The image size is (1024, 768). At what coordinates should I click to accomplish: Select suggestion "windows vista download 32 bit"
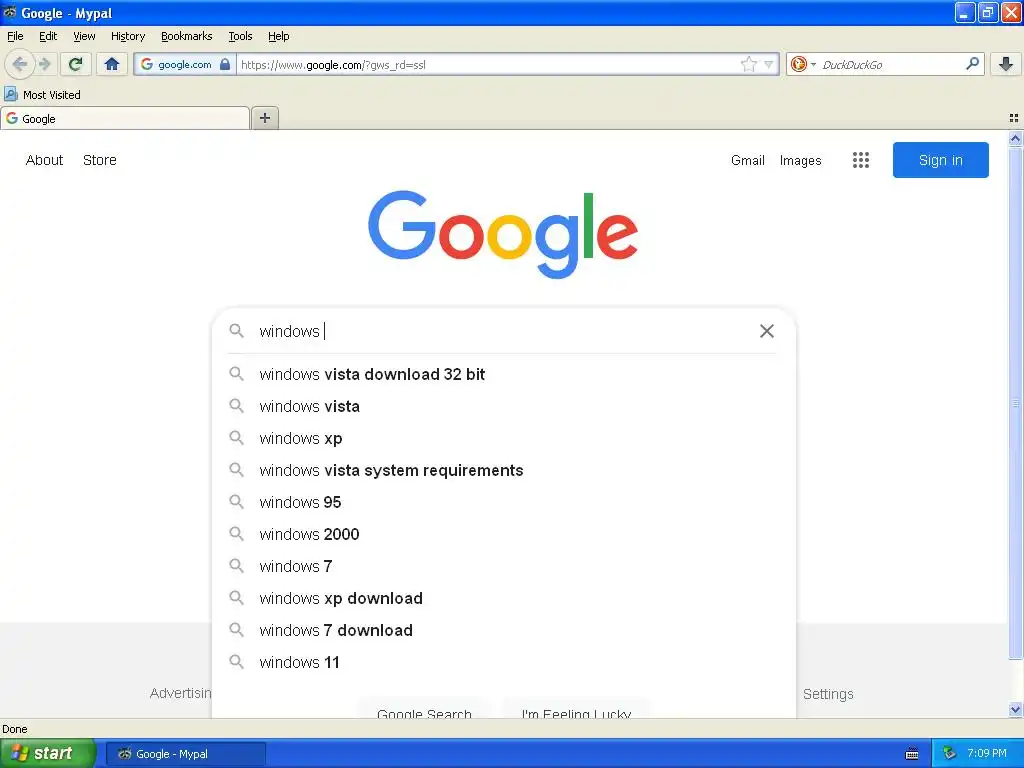click(504, 374)
